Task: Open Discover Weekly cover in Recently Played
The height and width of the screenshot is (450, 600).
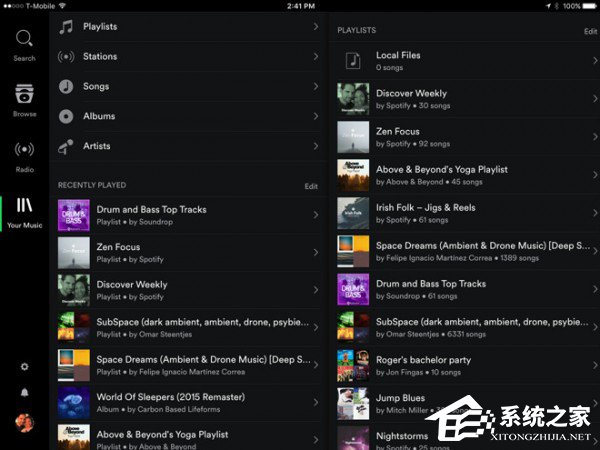Action: (74, 290)
